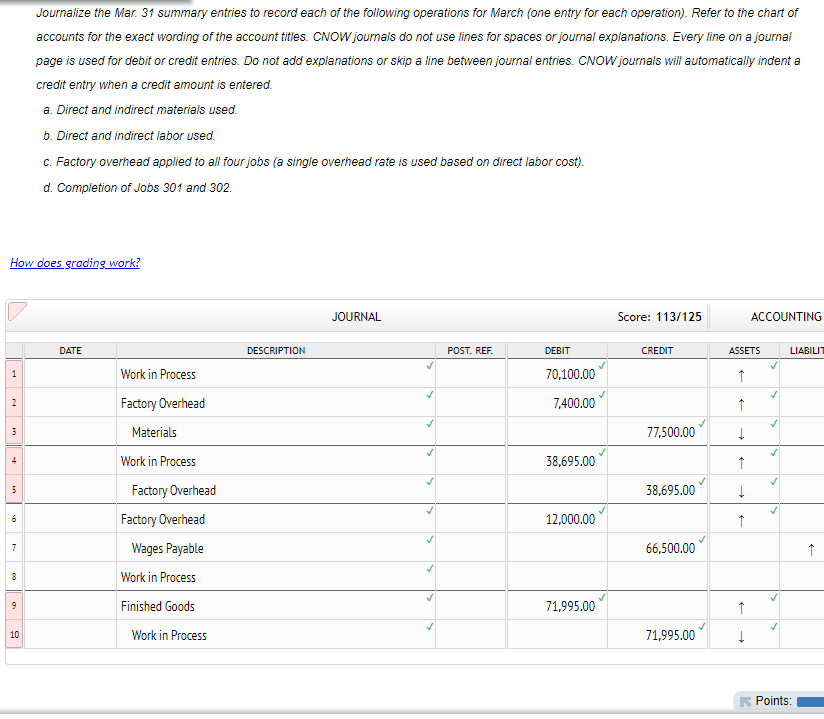The height and width of the screenshot is (719, 824).
Task: Edit the 7,400.00 debit amount
Action: 557,403
